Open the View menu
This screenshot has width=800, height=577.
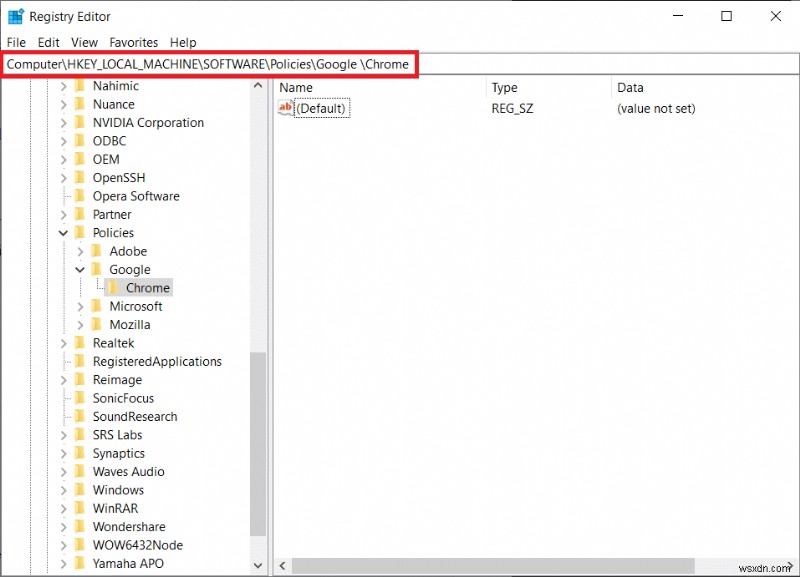83,42
